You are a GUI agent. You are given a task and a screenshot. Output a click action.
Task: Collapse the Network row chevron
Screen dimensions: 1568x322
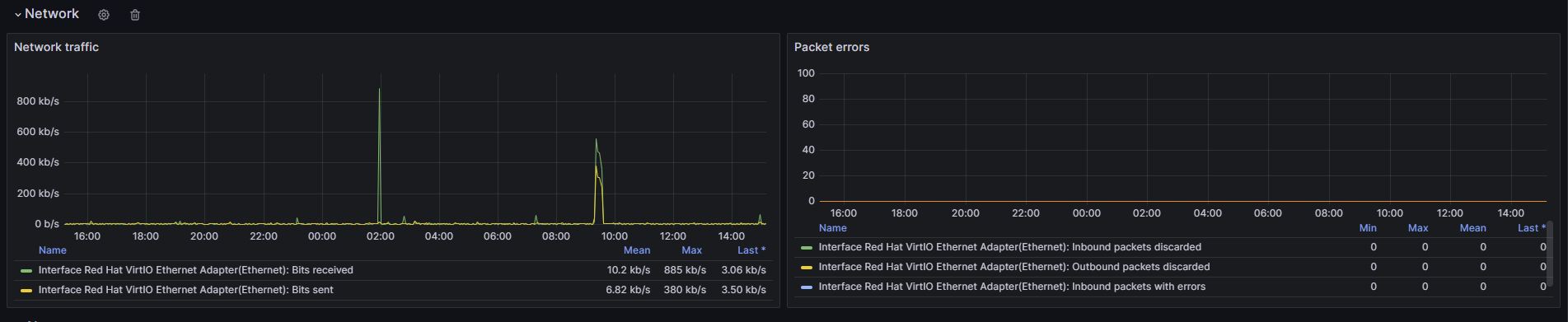coord(18,15)
